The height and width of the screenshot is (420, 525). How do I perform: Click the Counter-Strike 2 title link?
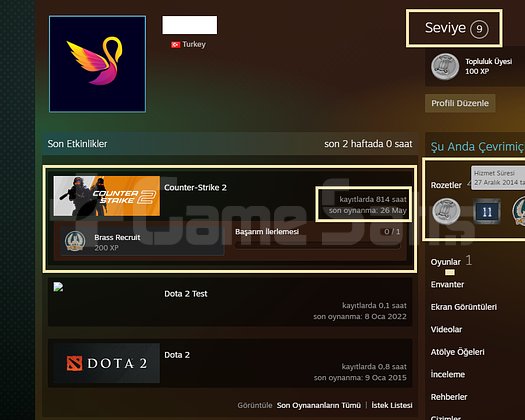195,188
